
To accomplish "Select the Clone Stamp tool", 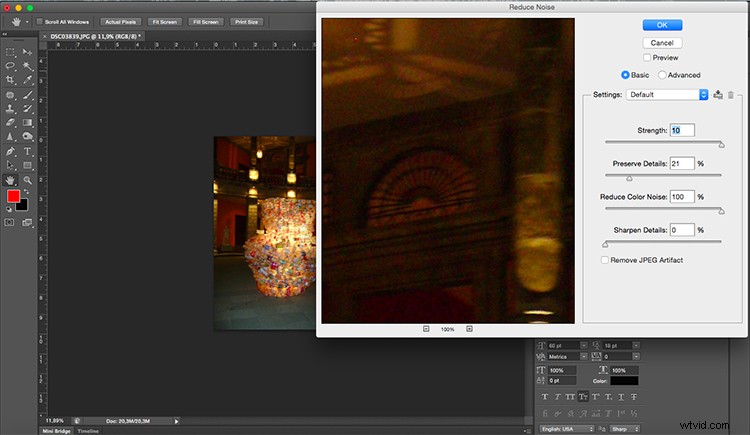I will [x=10, y=109].
